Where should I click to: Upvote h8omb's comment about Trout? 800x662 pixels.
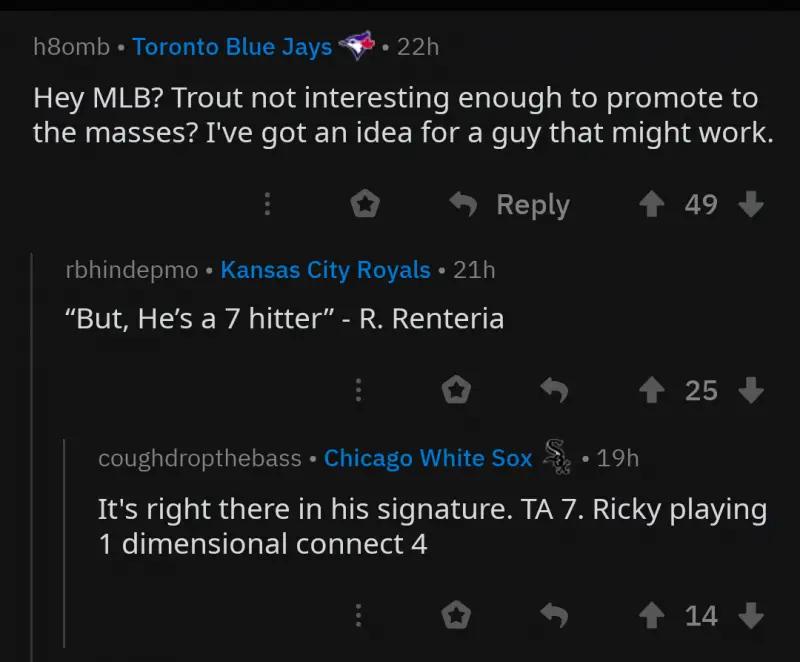(x=652, y=205)
